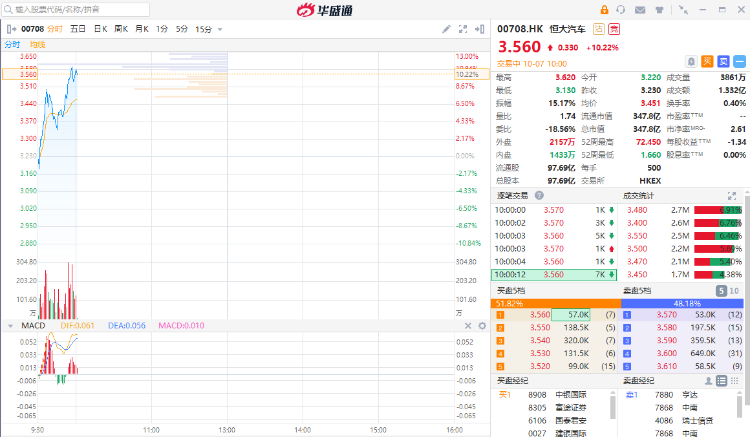This screenshot has width=750, height=437.
Task: Toggle 均线 moving average line display
Action: coord(38,44)
